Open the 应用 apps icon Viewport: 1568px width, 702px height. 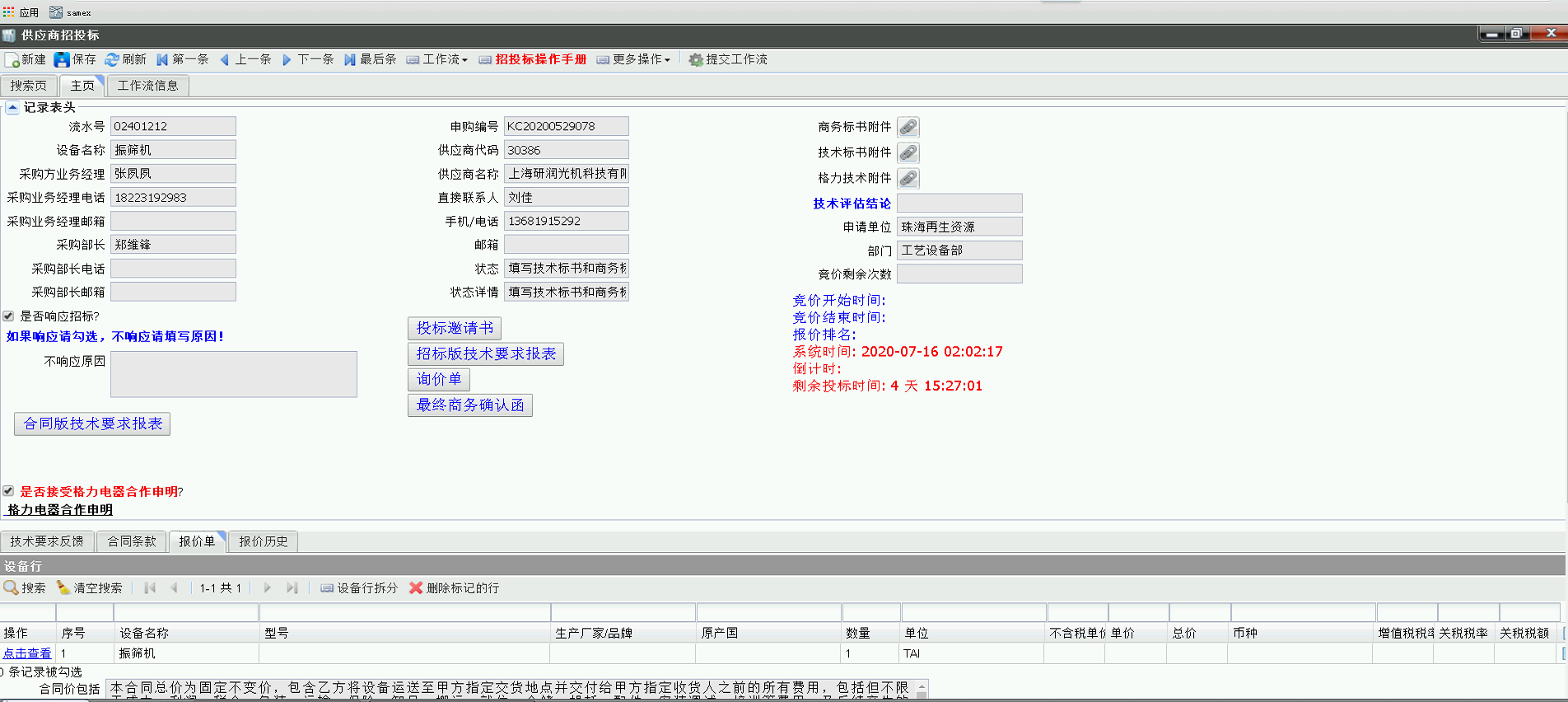(x=9, y=12)
